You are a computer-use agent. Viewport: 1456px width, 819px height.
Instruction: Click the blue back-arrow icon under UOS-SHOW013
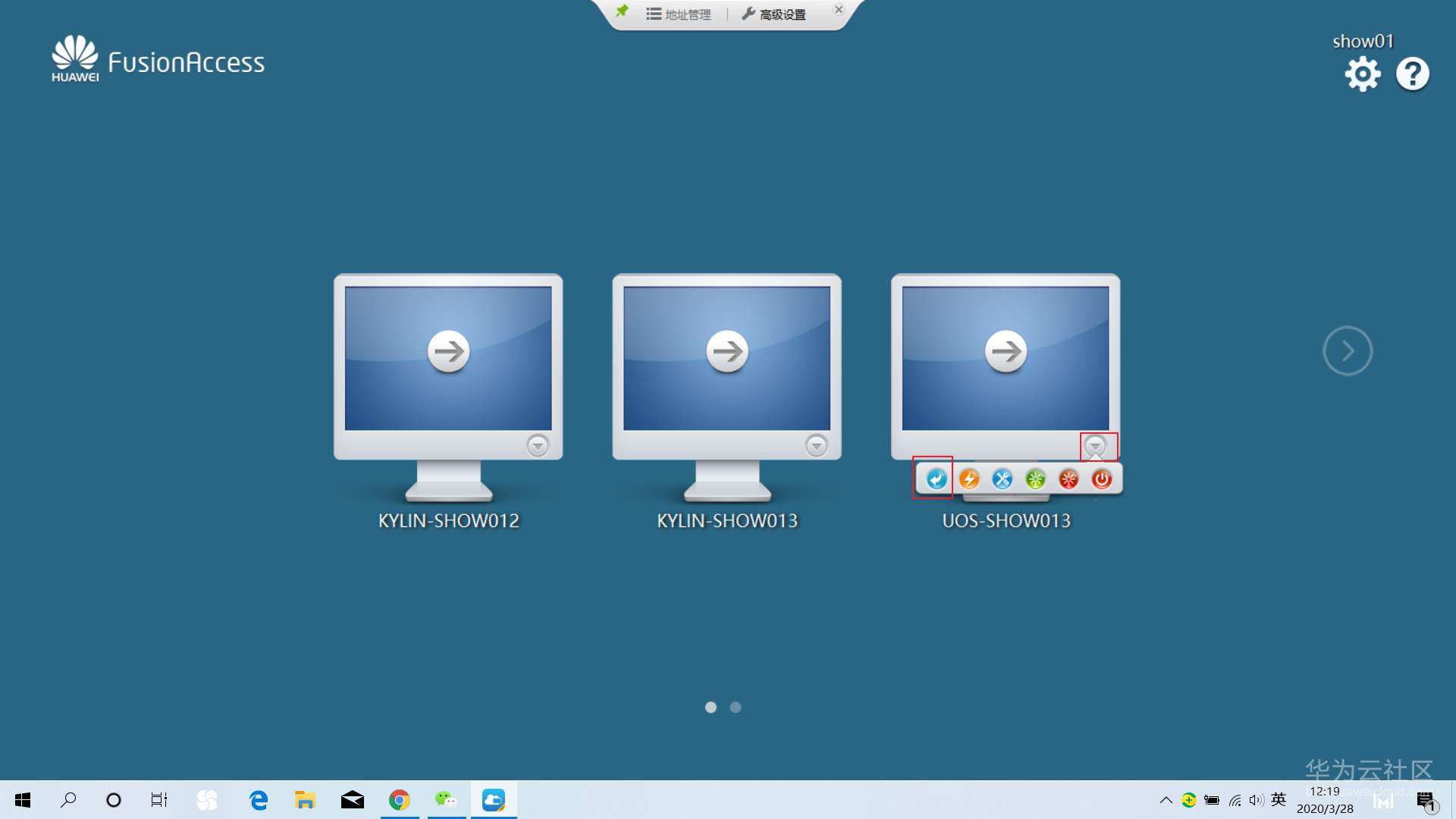[937, 479]
